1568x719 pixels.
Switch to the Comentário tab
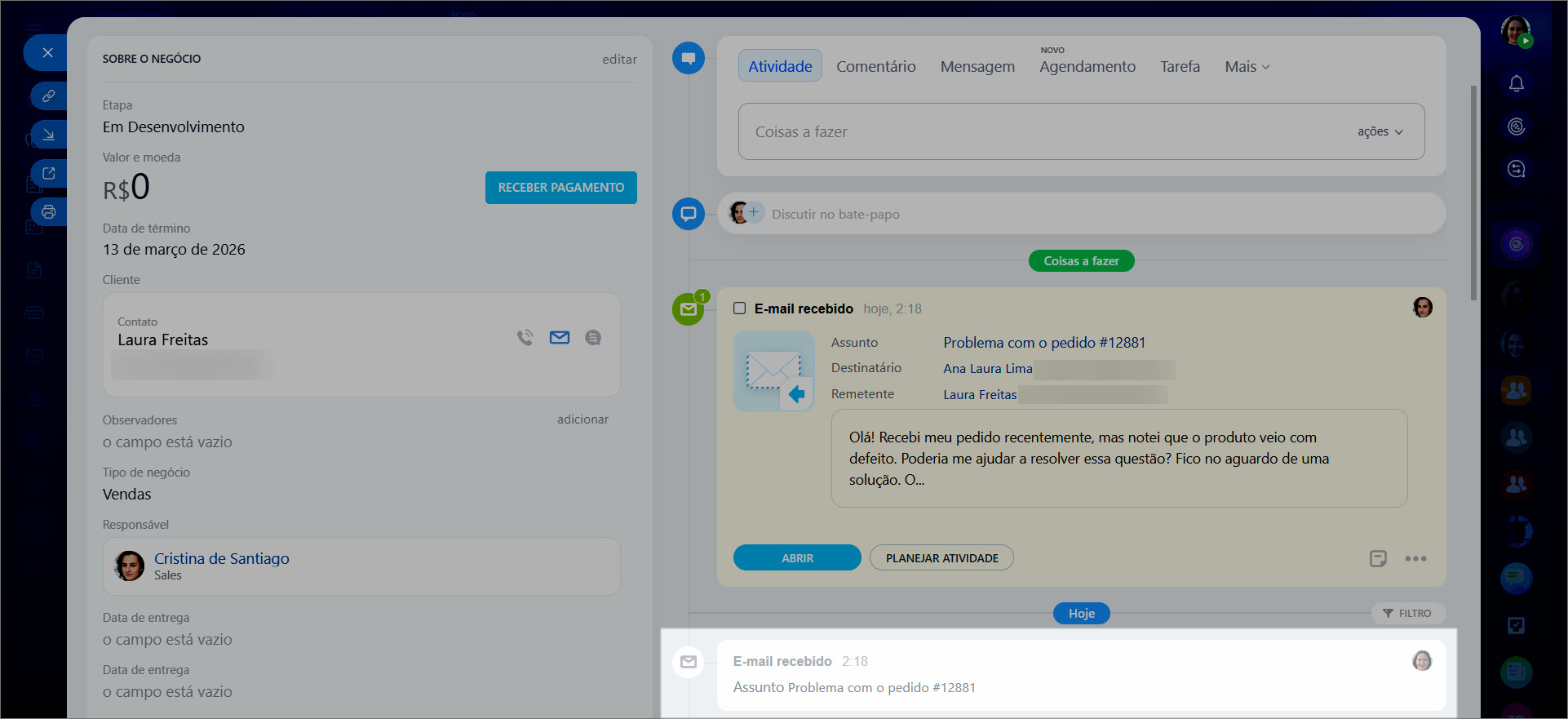pyautogui.click(x=875, y=66)
